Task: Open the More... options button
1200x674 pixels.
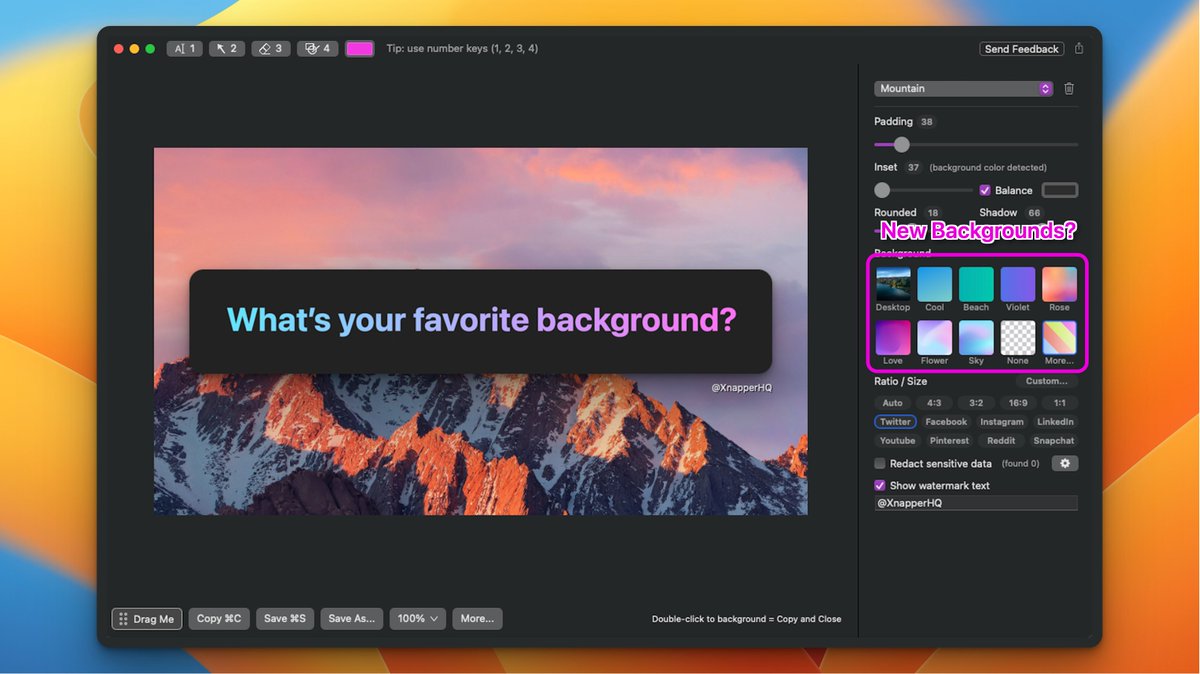Action: coord(477,619)
